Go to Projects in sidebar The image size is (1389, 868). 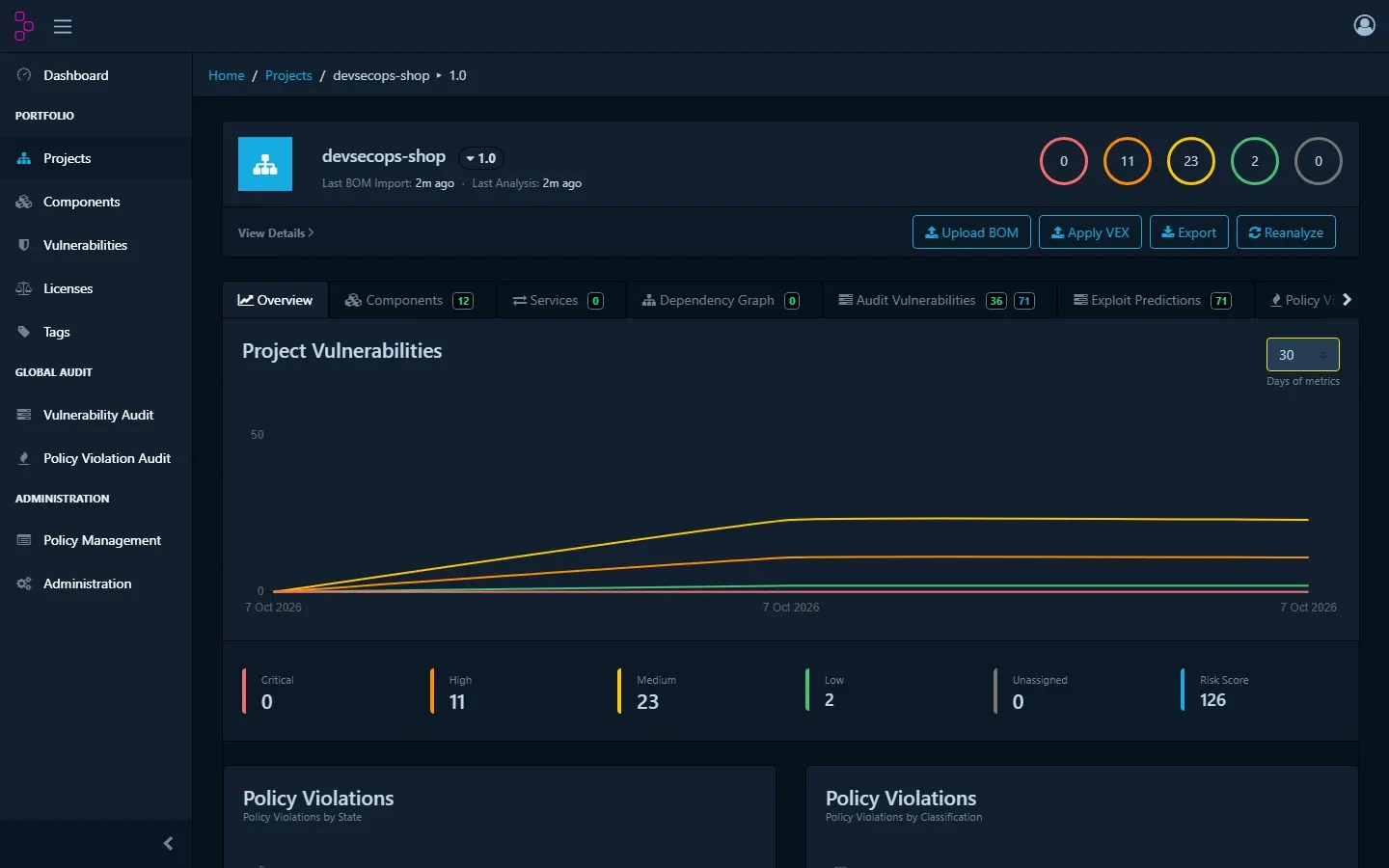coord(96,158)
